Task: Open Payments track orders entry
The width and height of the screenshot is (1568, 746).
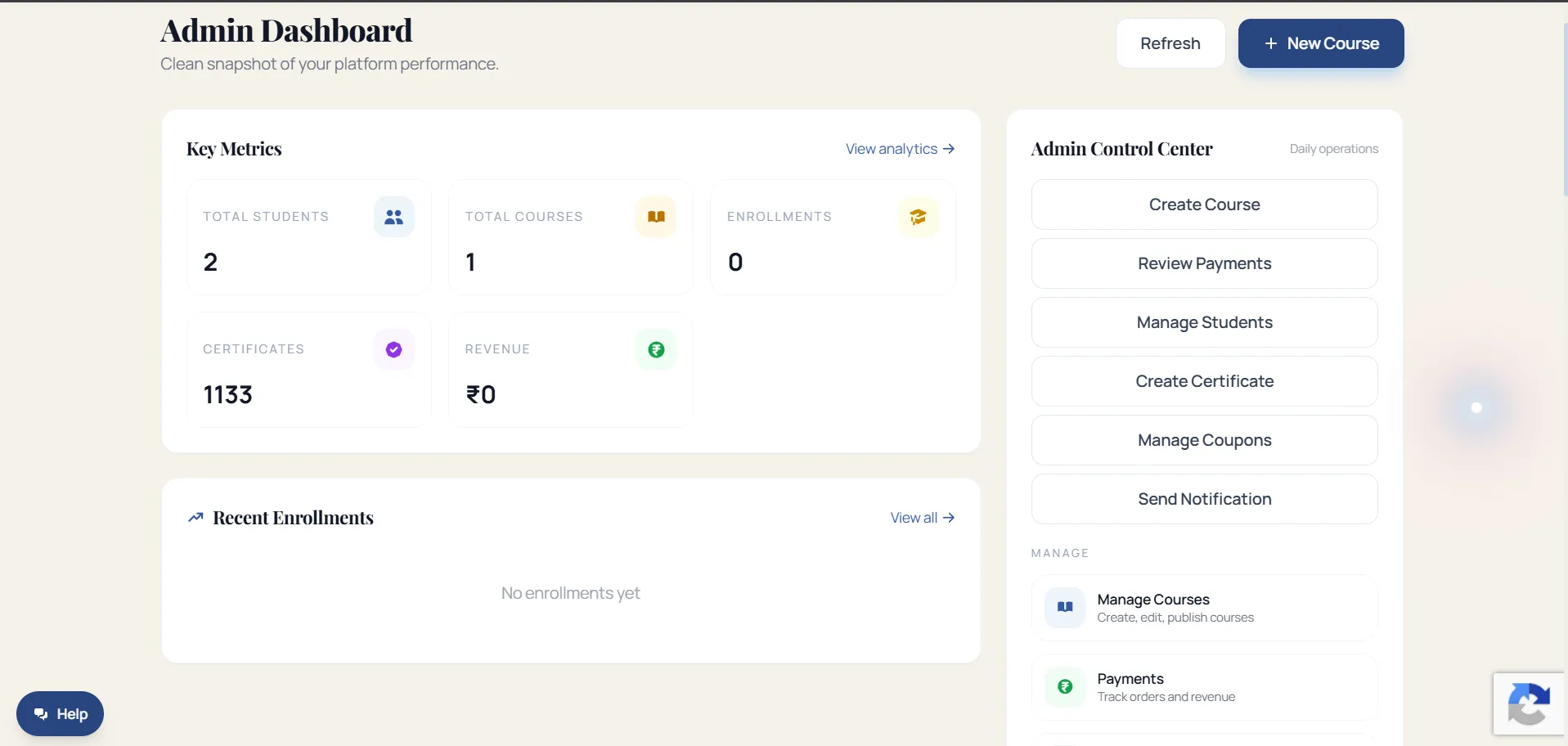Action: [x=1204, y=687]
